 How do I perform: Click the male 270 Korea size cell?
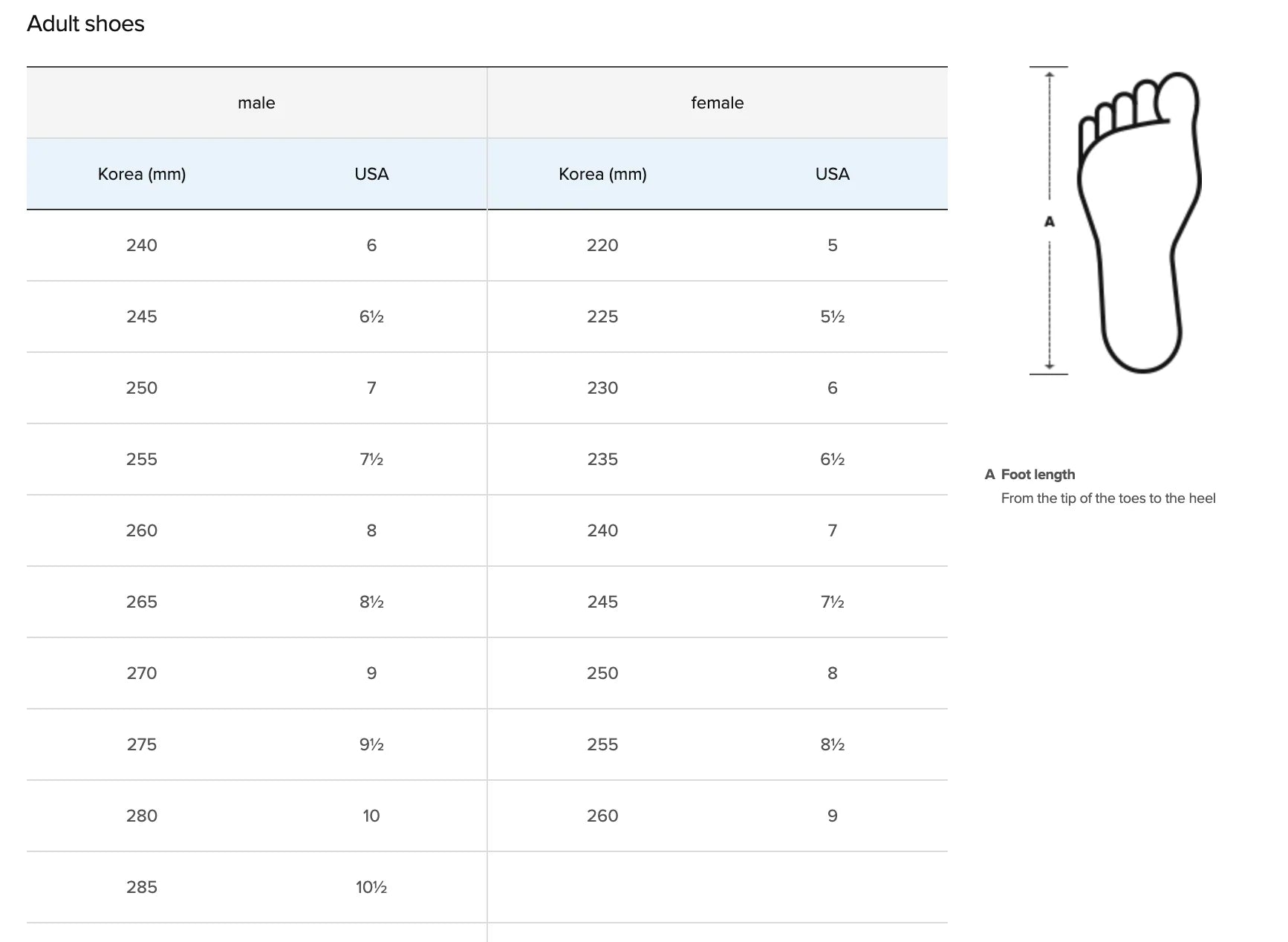coord(142,673)
